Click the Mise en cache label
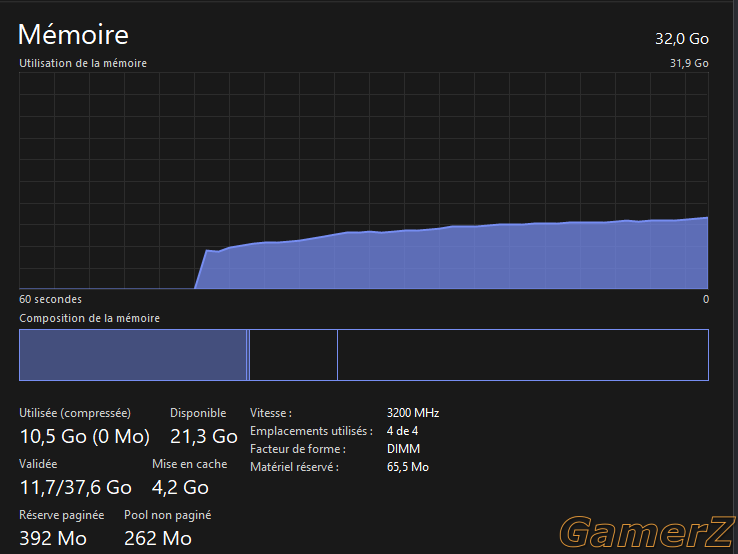The width and height of the screenshot is (738, 554). coord(190,464)
